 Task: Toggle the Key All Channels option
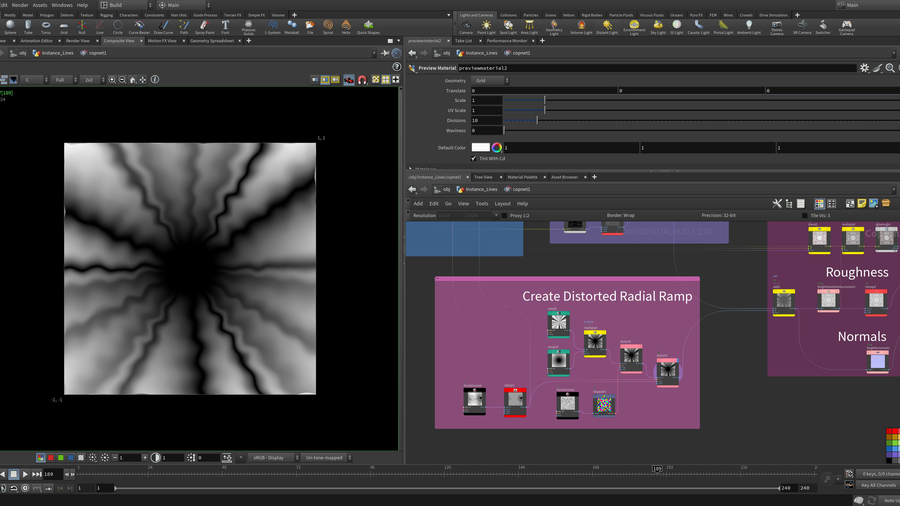tap(878, 485)
